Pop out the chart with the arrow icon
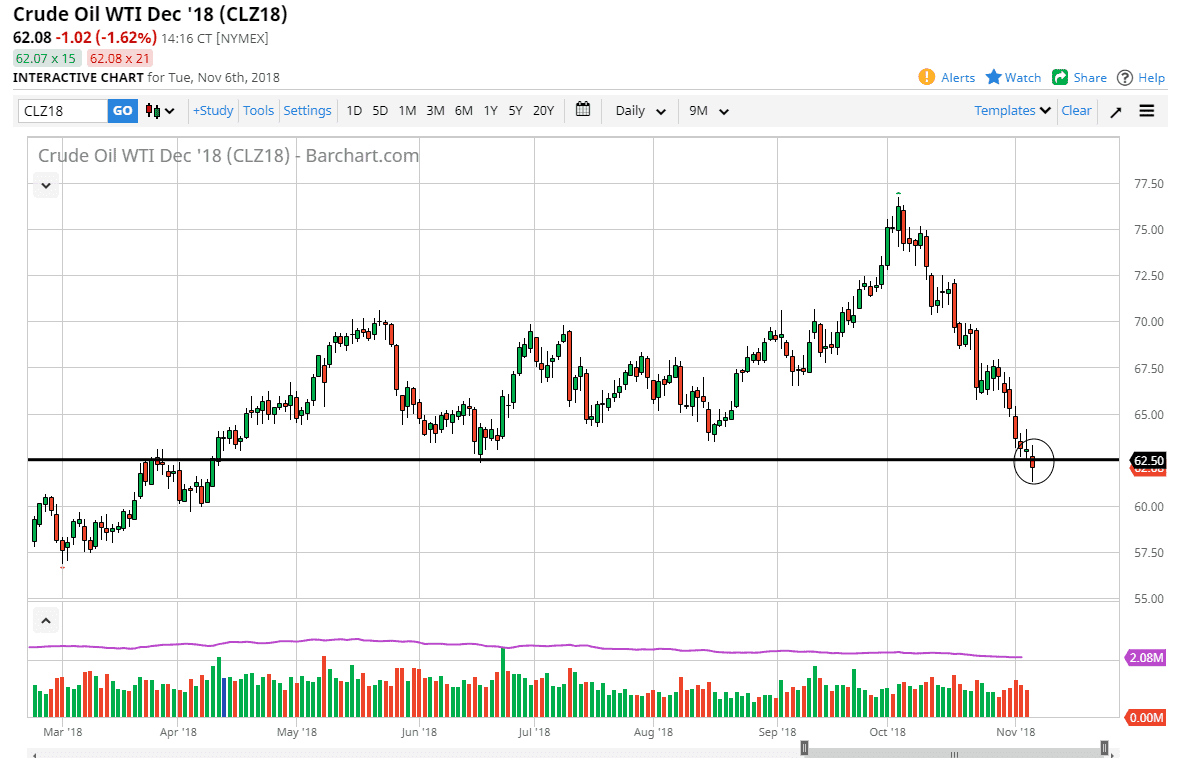Viewport: 1178px width, 758px height. (x=1116, y=111)
